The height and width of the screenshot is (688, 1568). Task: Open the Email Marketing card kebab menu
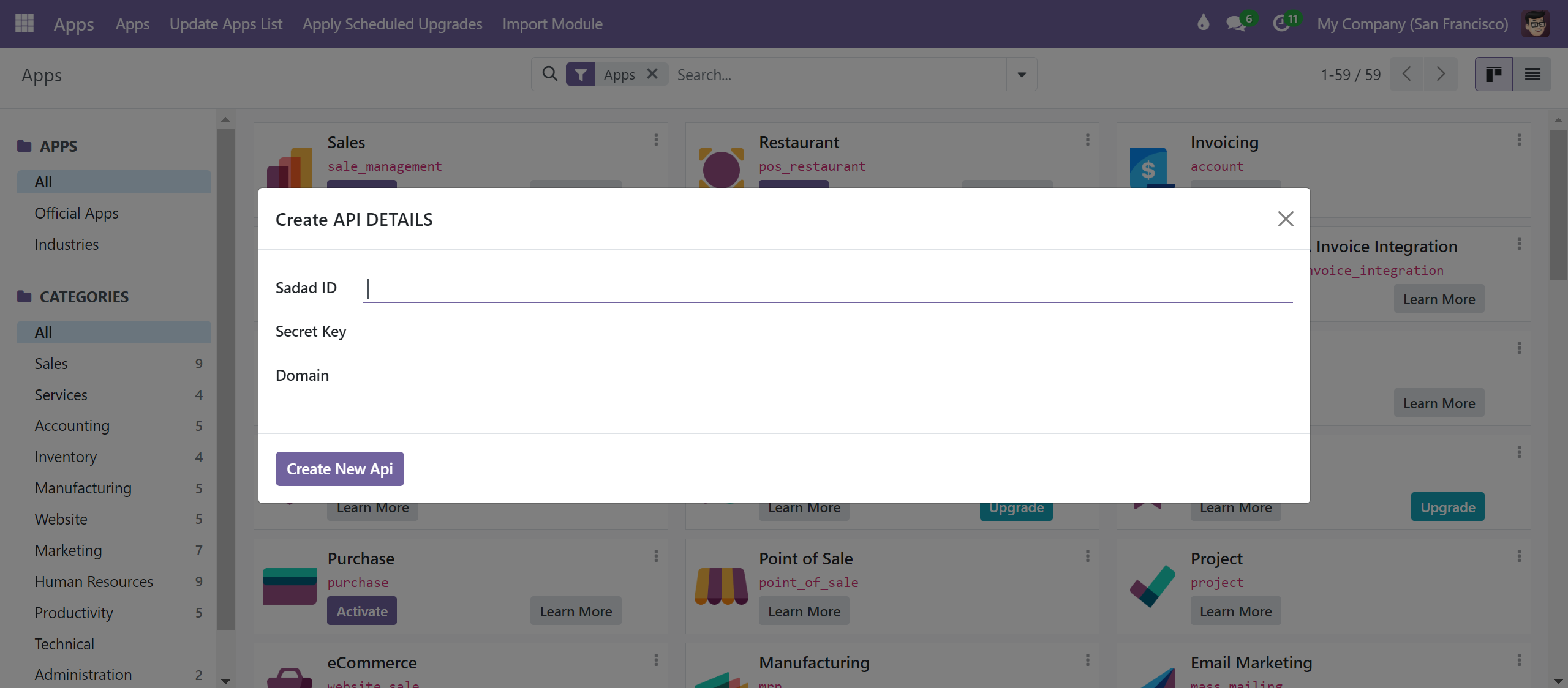[1519, 660]
